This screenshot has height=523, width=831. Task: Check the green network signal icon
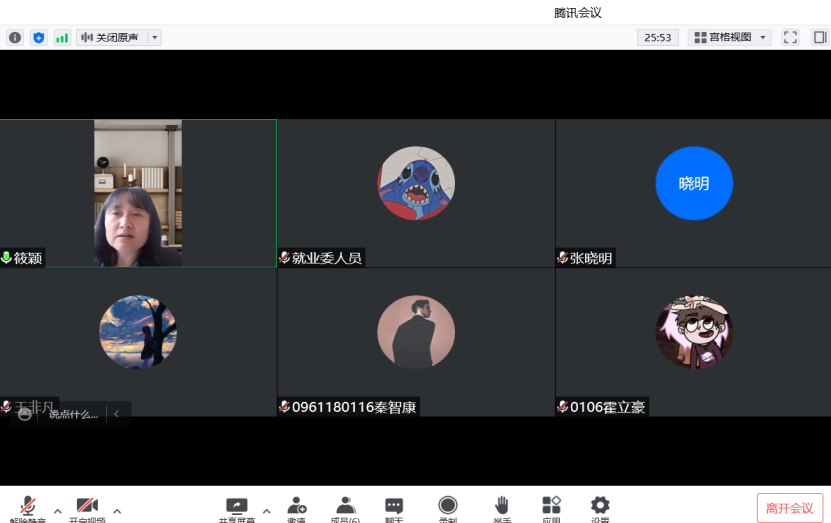(x=62, y=37)
